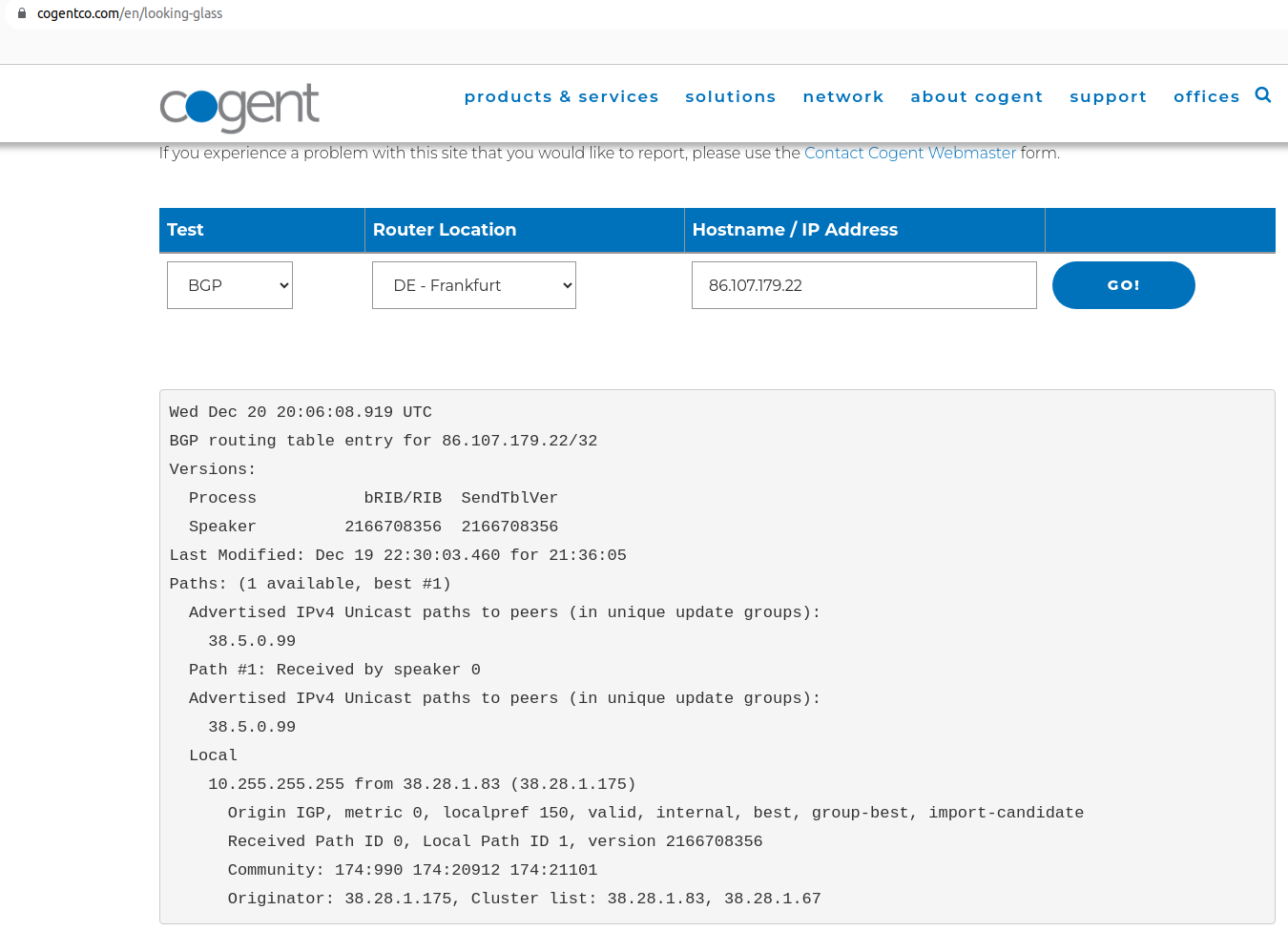Open the about cogent menu
The height and width of the screenshot is (931, 1288).
tap(976, 96)
